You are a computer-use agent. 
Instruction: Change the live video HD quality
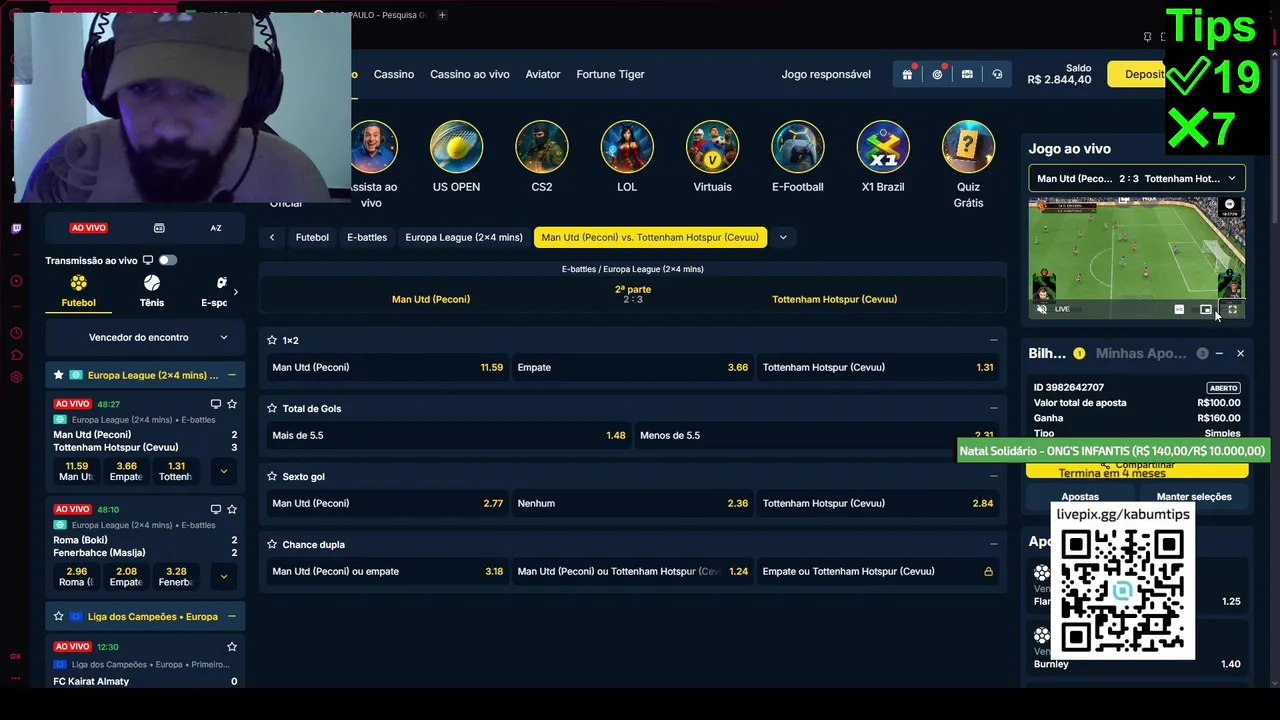[1179, 309]
